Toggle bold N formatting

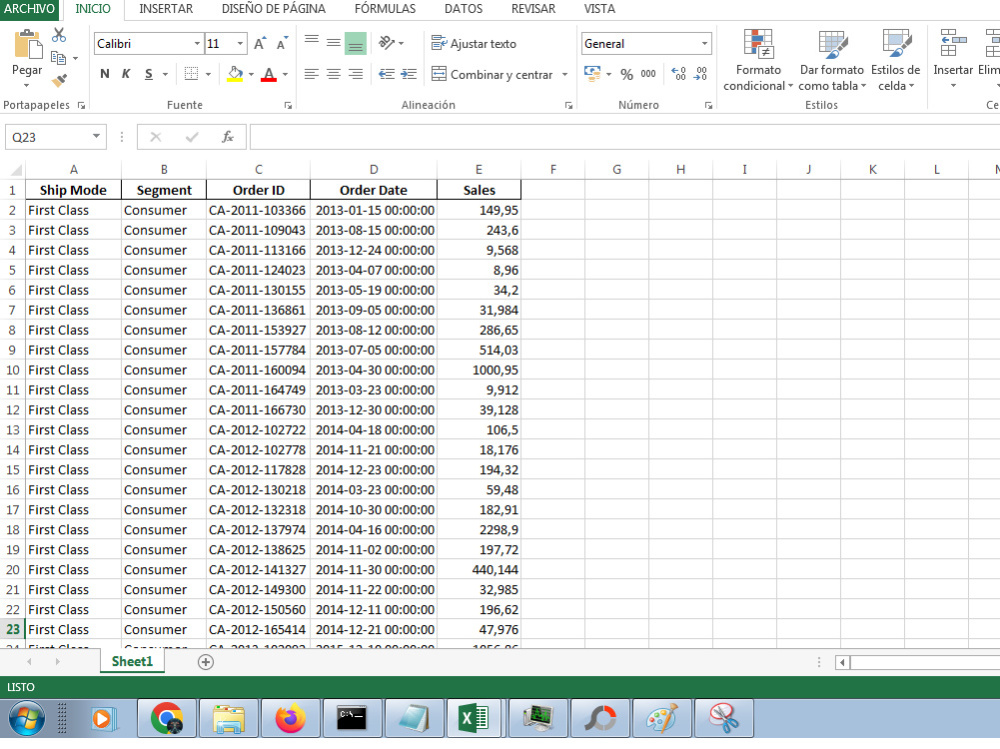pos(105,74)
